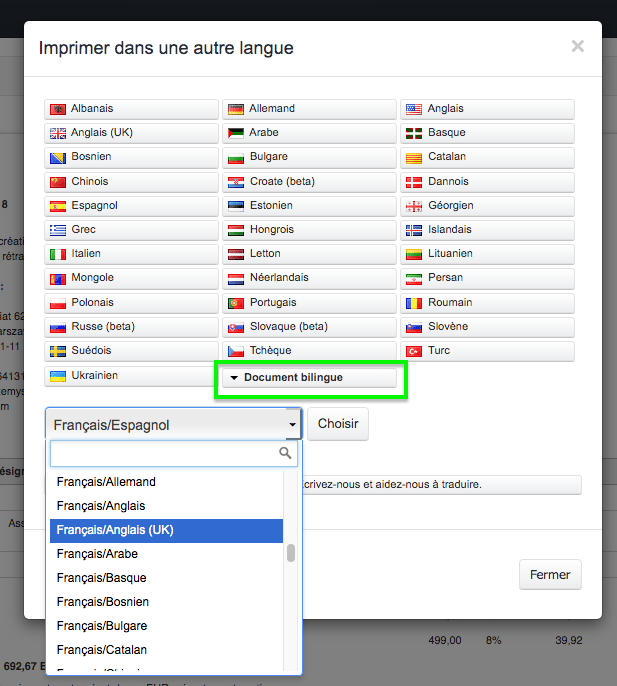
Task: Choose Français/Anglais option
Action: (x=166, y=506)
